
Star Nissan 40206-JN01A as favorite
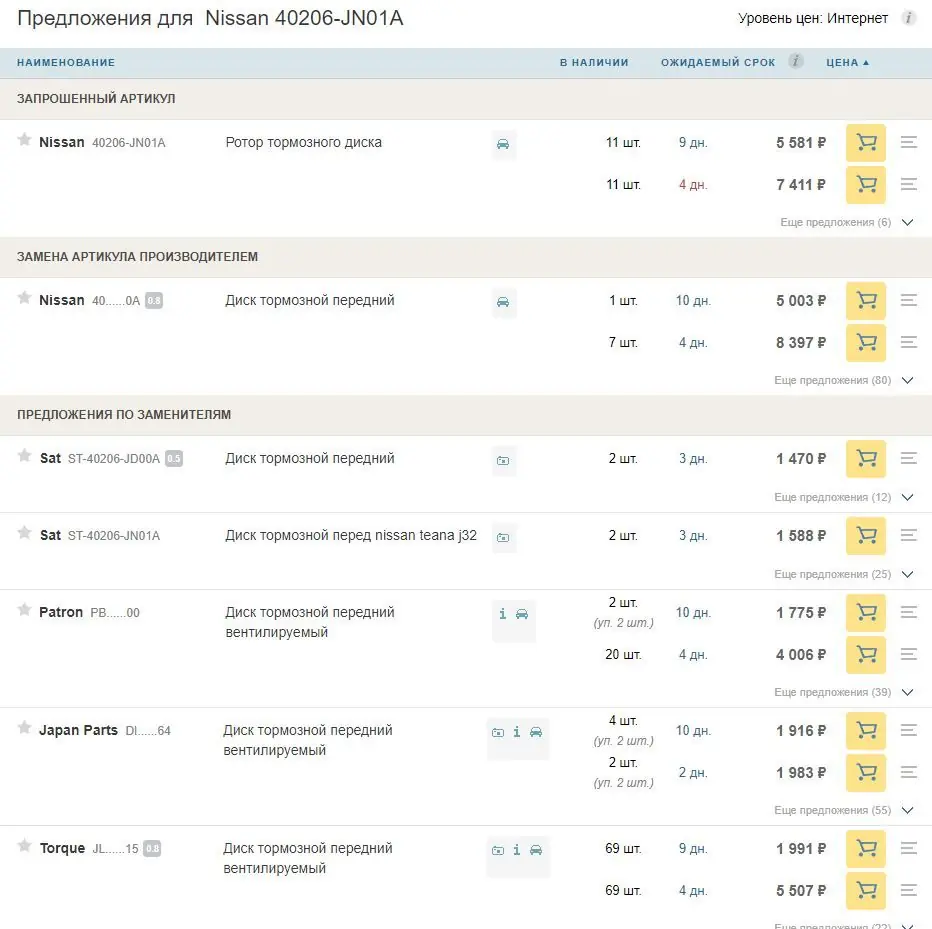24,140
